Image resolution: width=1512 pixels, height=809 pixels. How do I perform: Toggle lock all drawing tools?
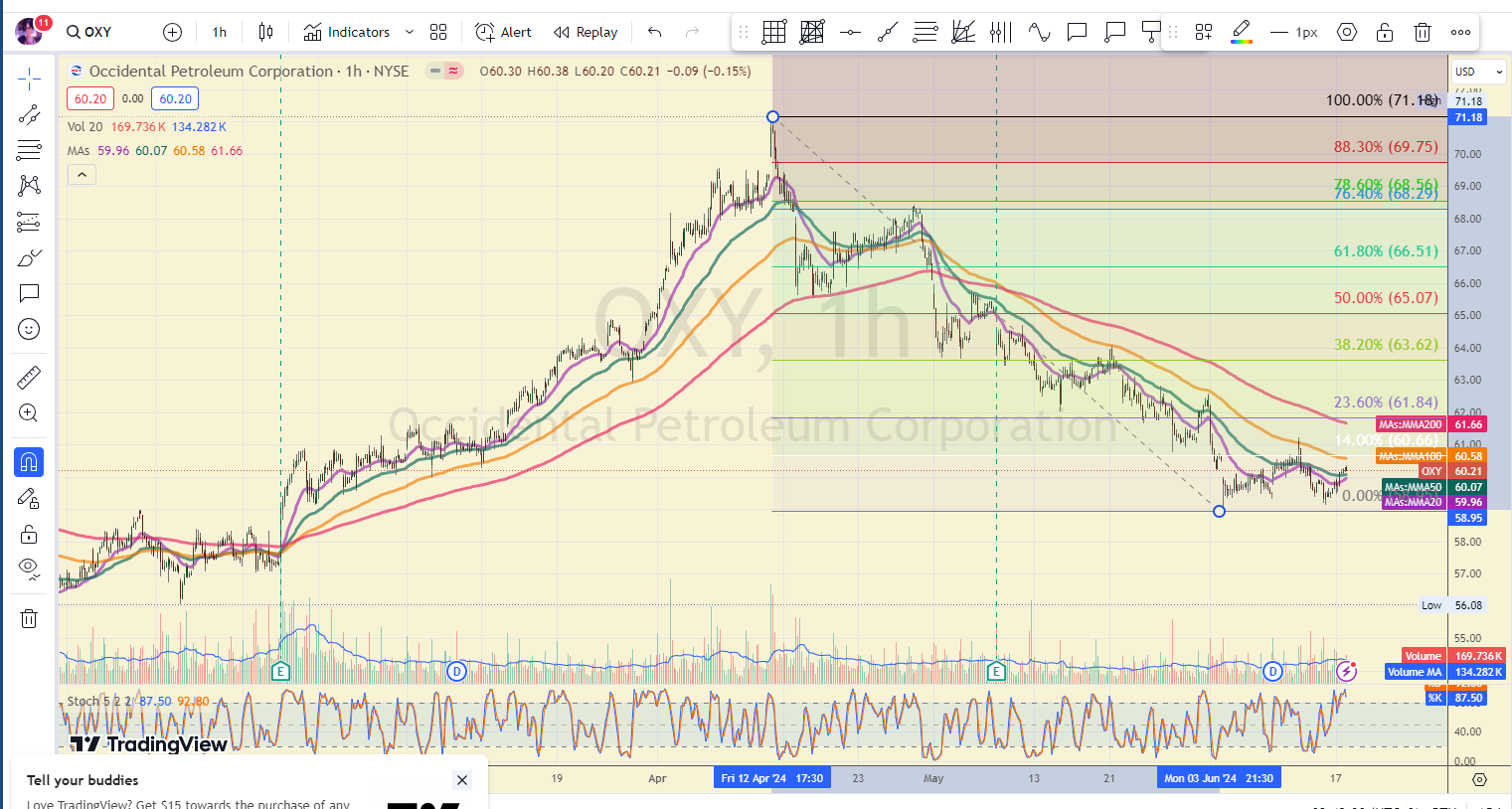29,535
